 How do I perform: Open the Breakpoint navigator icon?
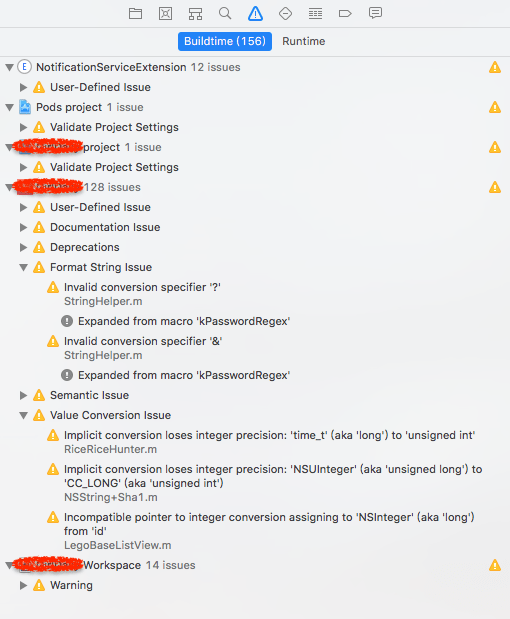coord(345,14)
